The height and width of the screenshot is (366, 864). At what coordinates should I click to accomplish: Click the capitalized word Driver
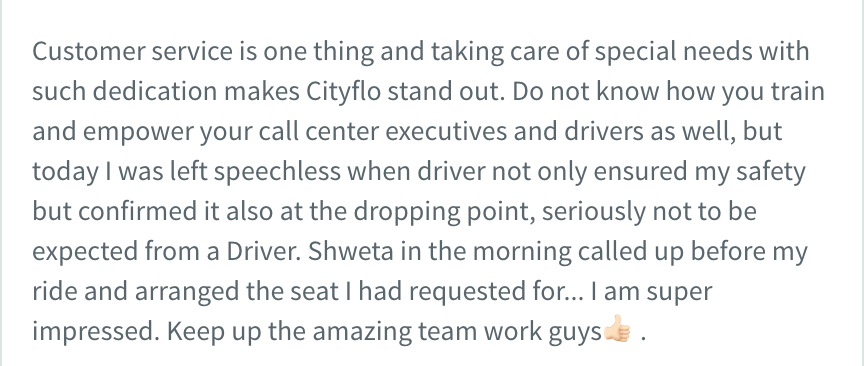point(263,251)
